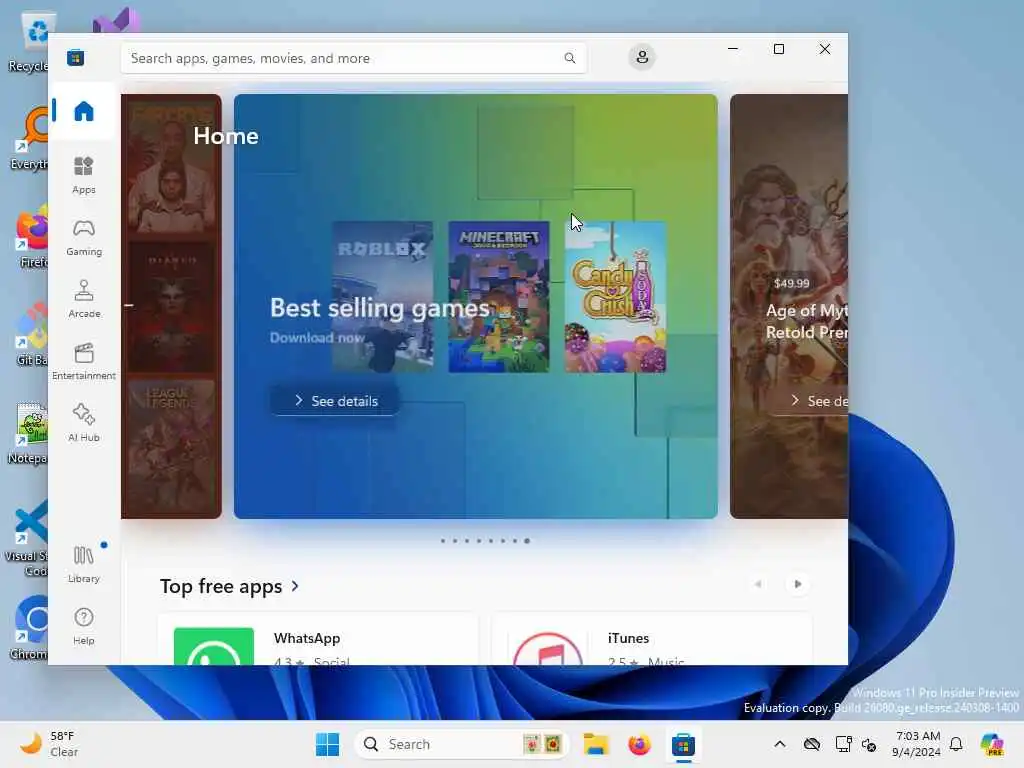Screen dimensions: 1024x768
Task: Open the AI Hub section
Action: pyautogui.click(x=84, y=423)
